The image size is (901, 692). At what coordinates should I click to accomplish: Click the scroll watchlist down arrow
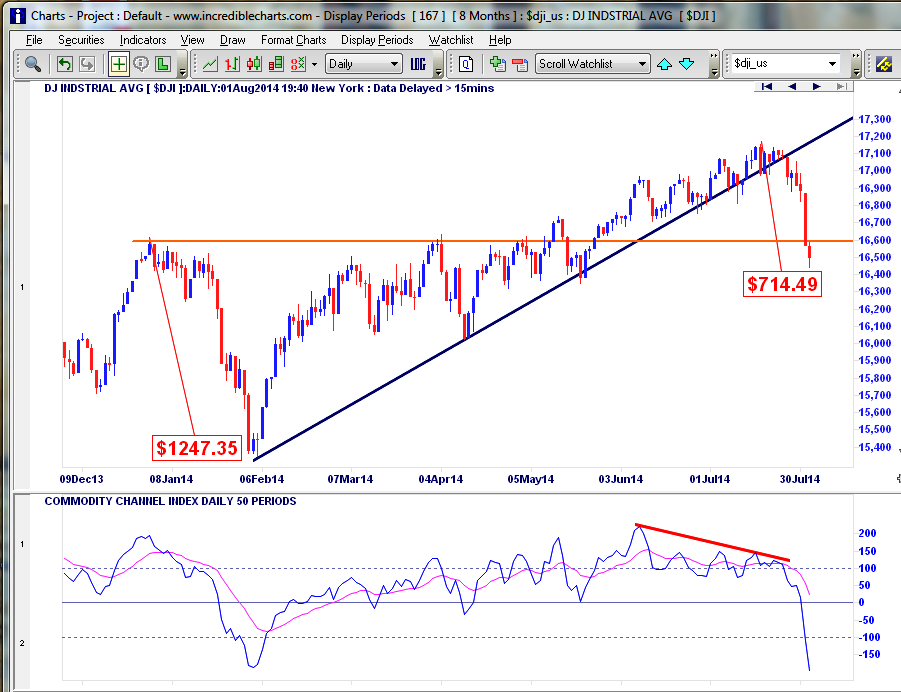pos(687,64)
